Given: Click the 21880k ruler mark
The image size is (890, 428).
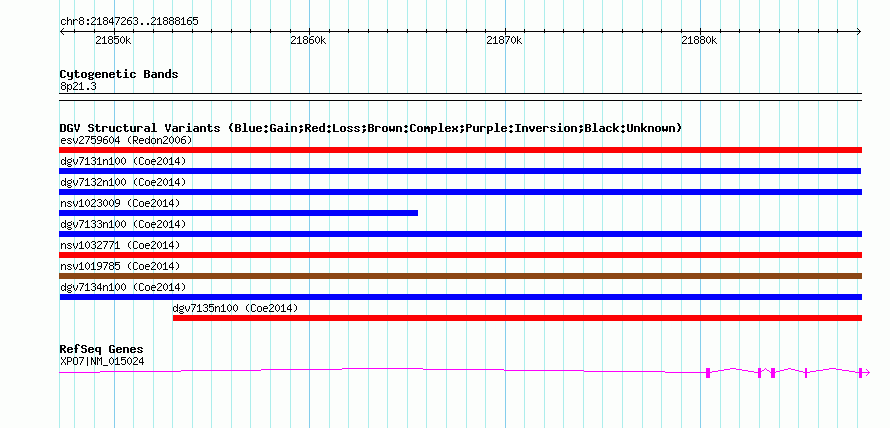Looking at the screenshot, I should tap(699, 40).
